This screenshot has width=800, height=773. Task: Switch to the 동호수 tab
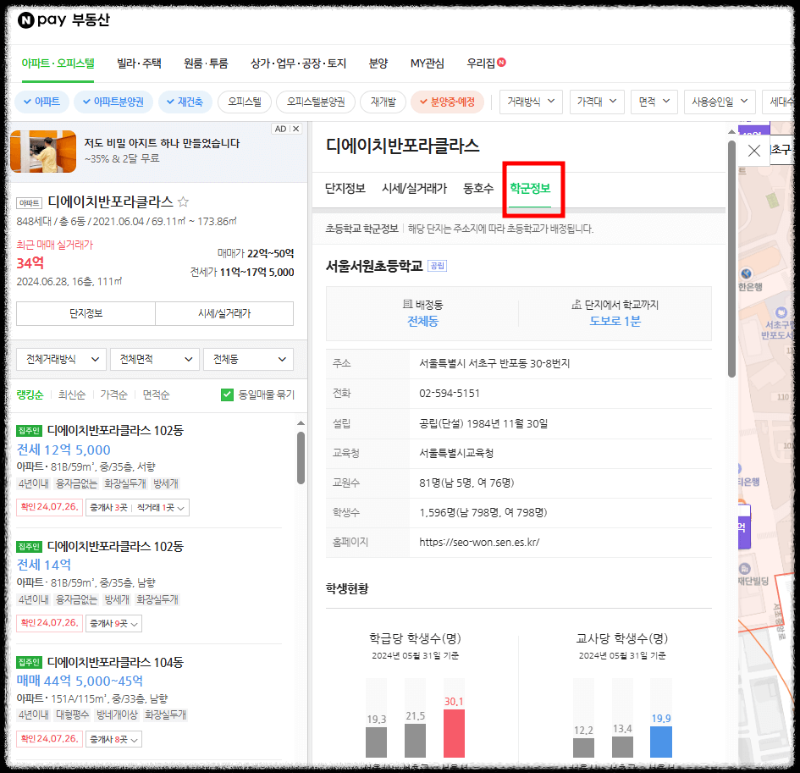(x=478, y=188)
